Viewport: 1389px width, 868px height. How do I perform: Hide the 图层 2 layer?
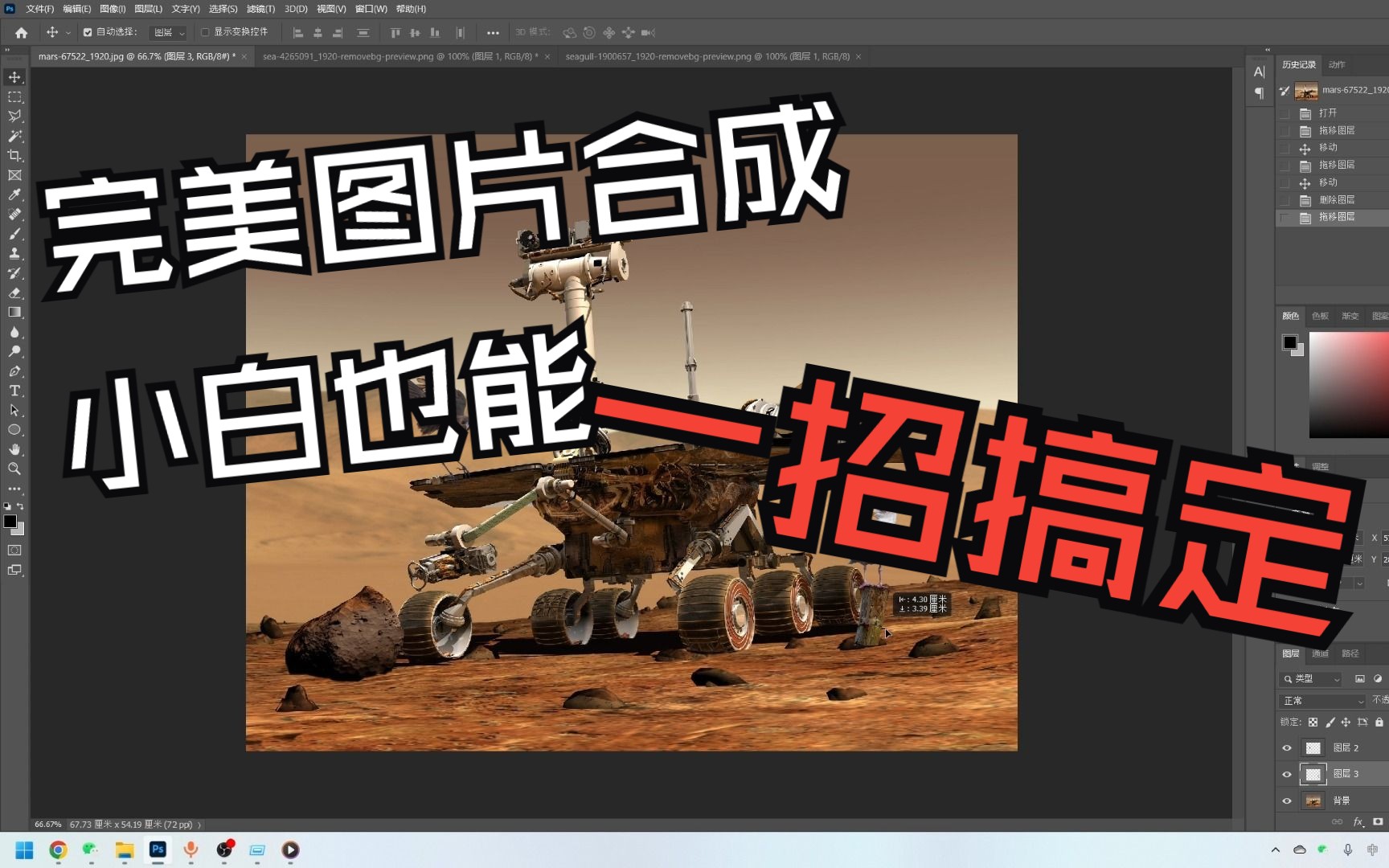1286,747
